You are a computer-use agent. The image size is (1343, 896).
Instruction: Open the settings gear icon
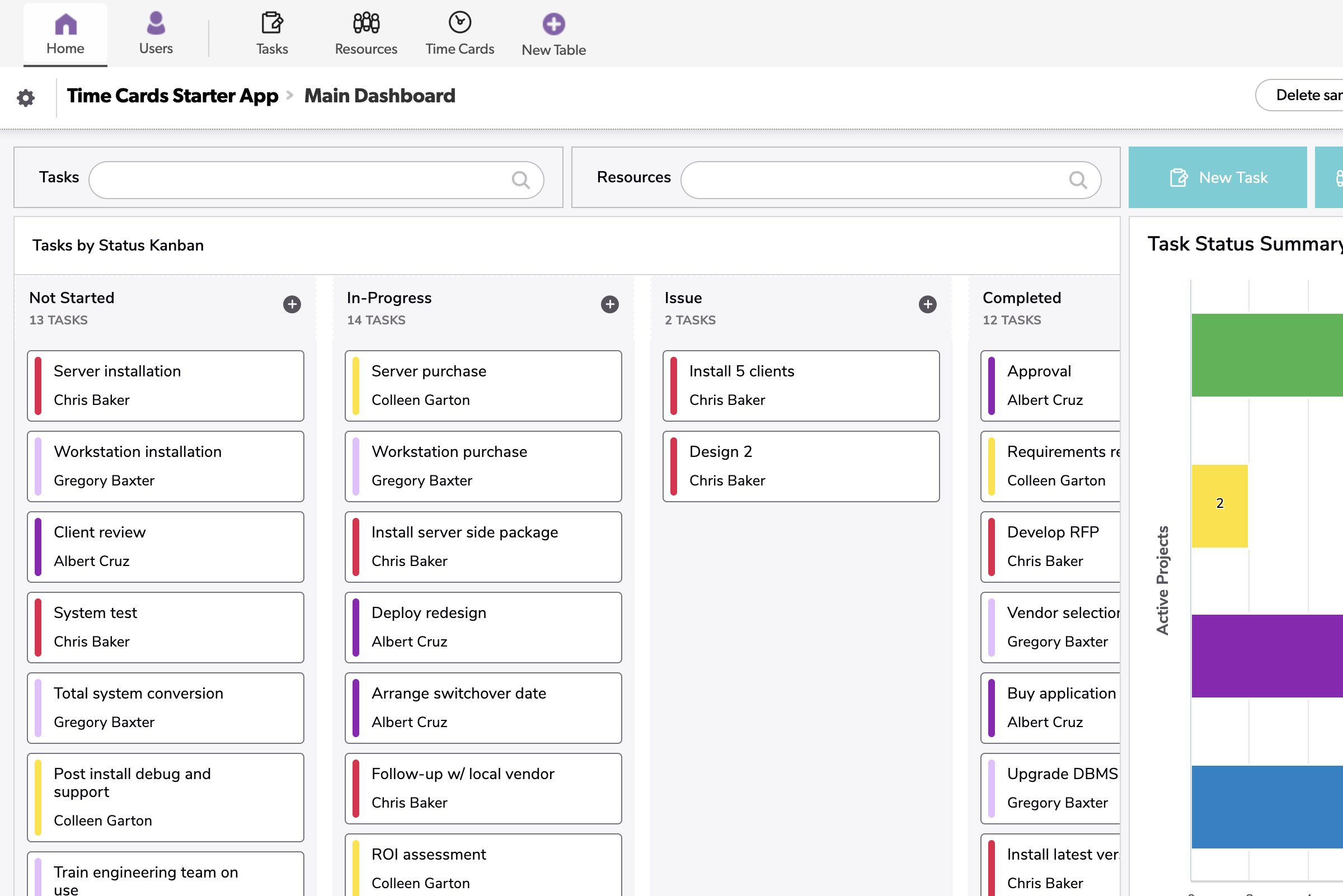tap(26, 98)
